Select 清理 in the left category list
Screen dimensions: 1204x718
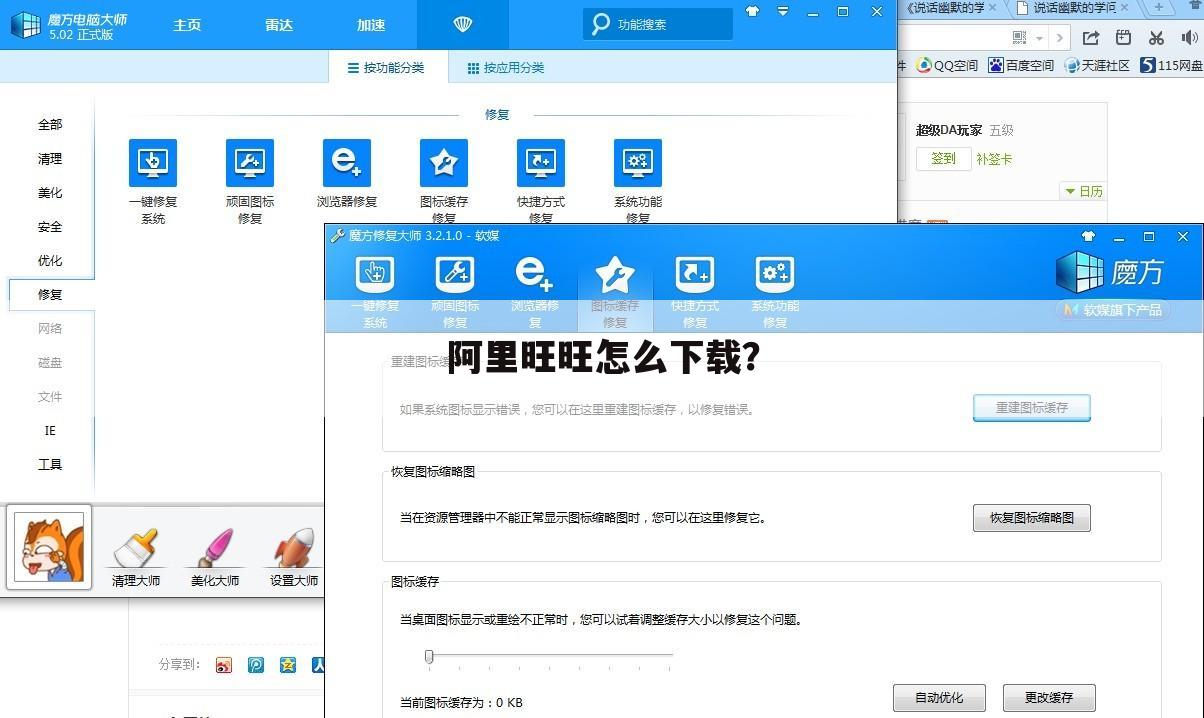pos(50,159)
